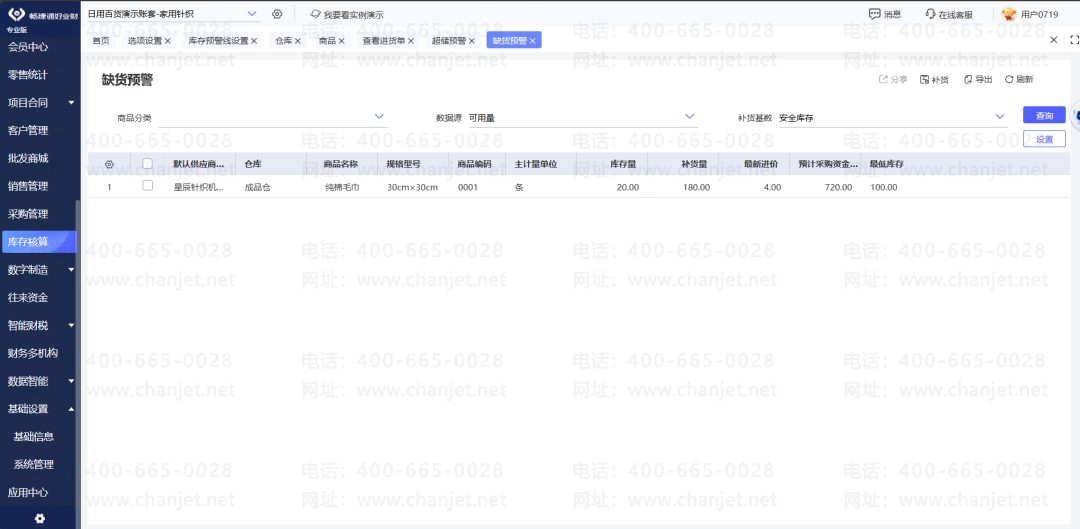This screenshot has width=1080, height=529.
Task: Open the gear icon at sidebar bottom
Action: coord(40,519)
